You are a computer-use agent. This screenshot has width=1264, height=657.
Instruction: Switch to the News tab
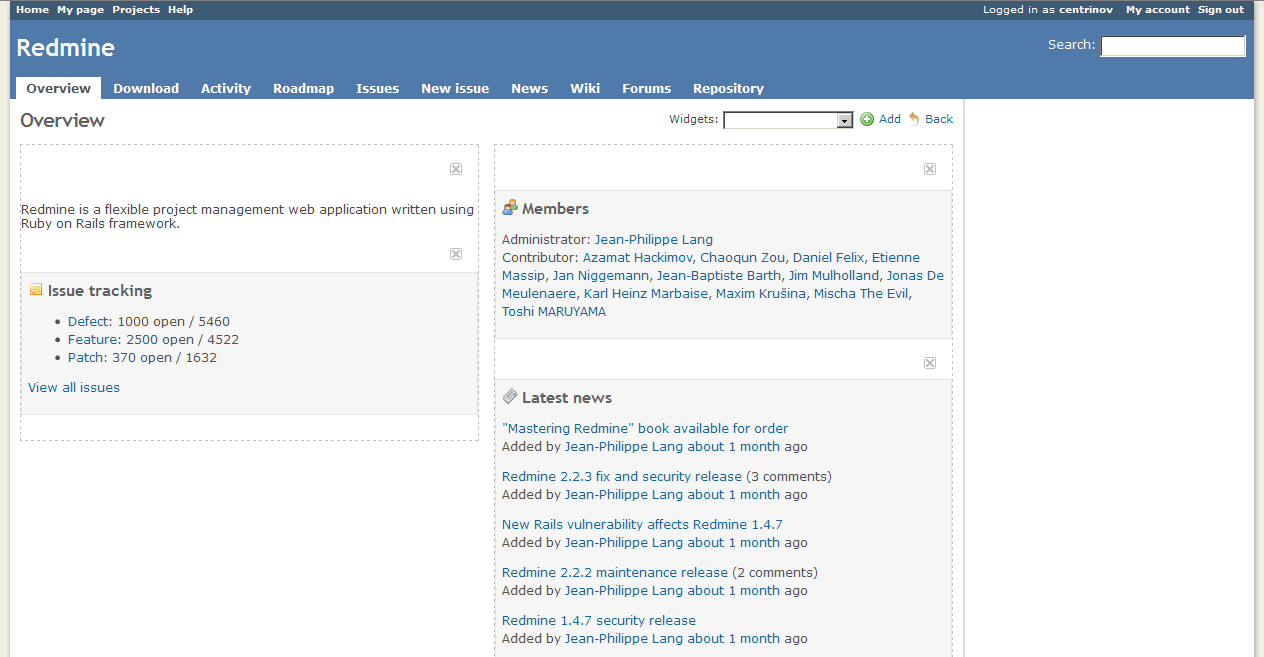(x=530, y=88)
